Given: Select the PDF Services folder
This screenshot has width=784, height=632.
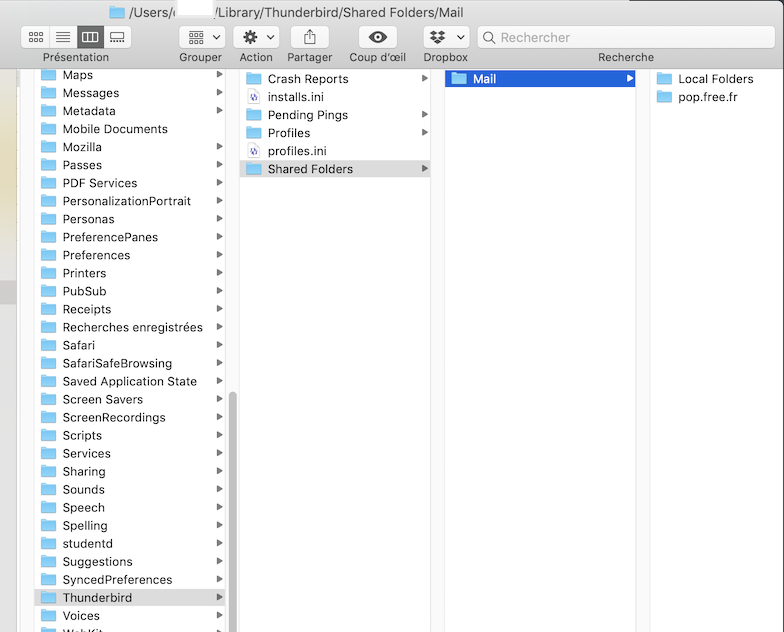Looking at the screenshot, I should click(130, 183).
